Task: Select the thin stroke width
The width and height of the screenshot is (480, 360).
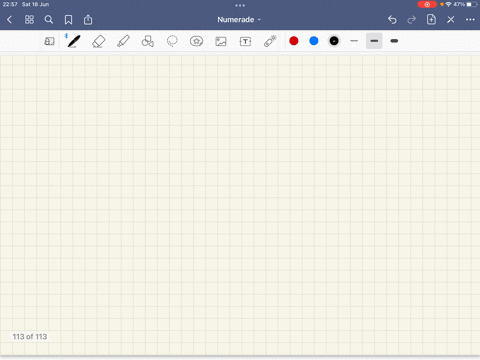Action: 354,41
